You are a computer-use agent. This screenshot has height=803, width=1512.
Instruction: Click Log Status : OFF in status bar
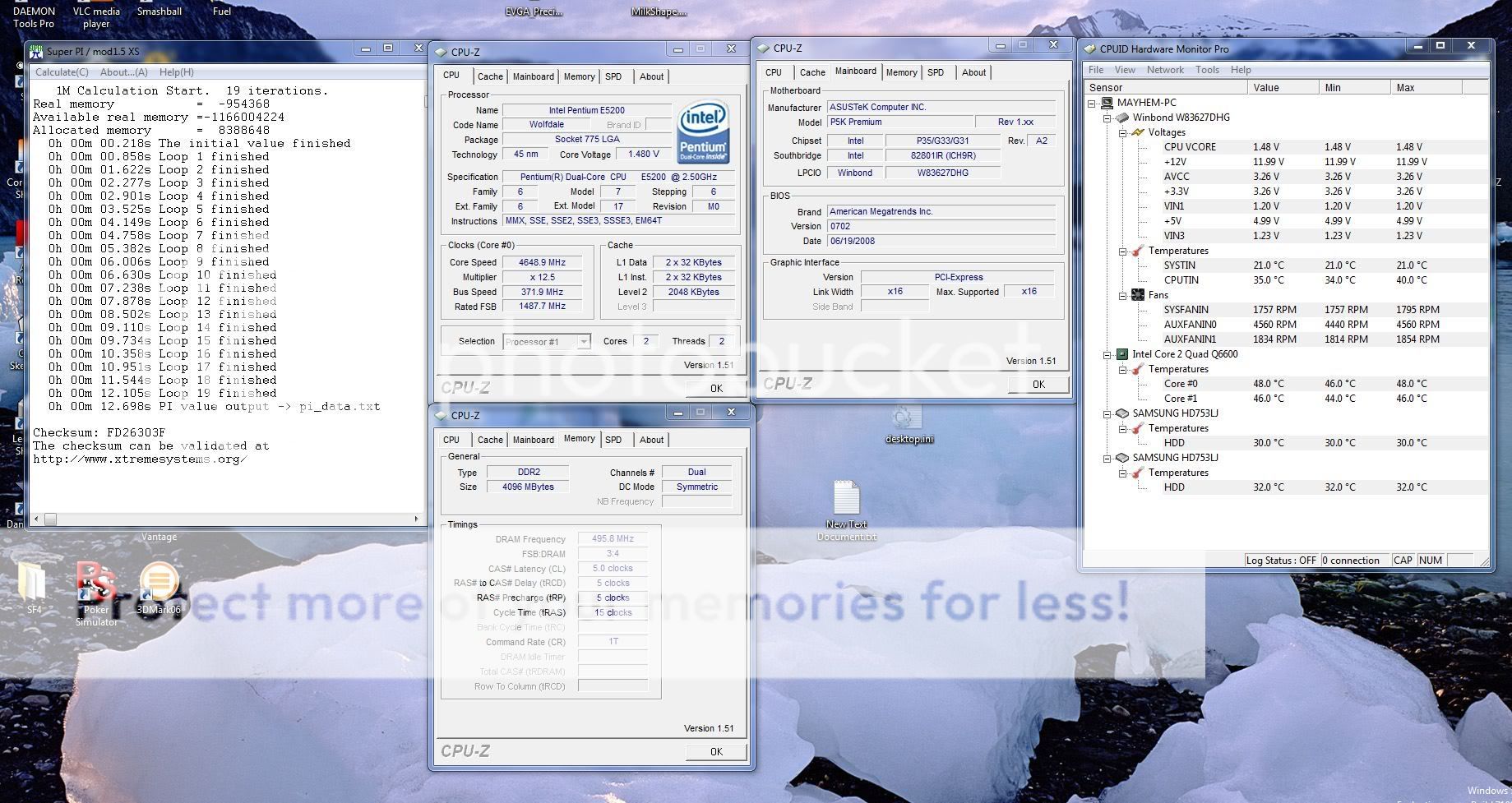pyautogui.click(x=1281, y=561)
